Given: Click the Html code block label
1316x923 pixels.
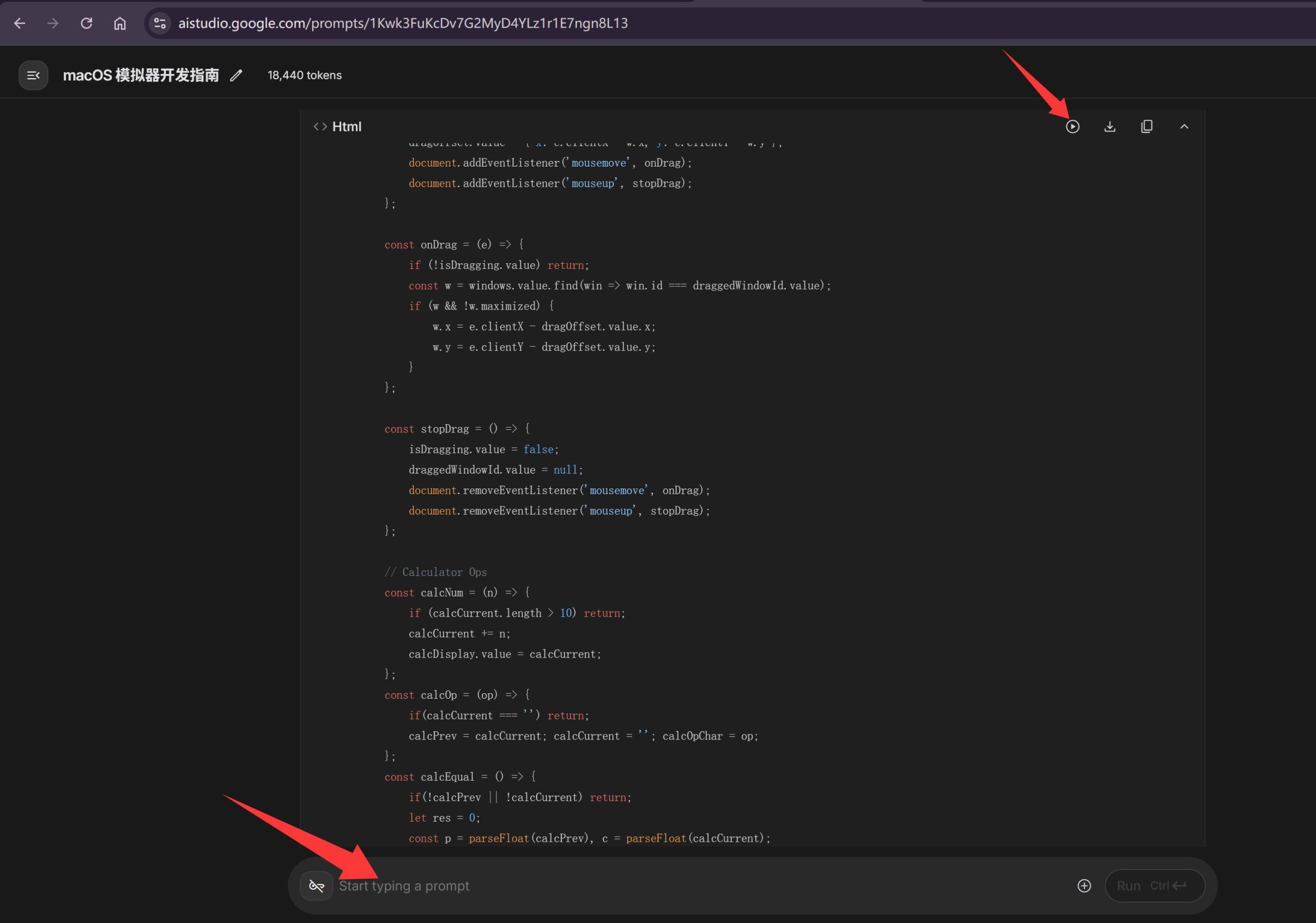Looking at the screenshot, I should coord(346,126).
